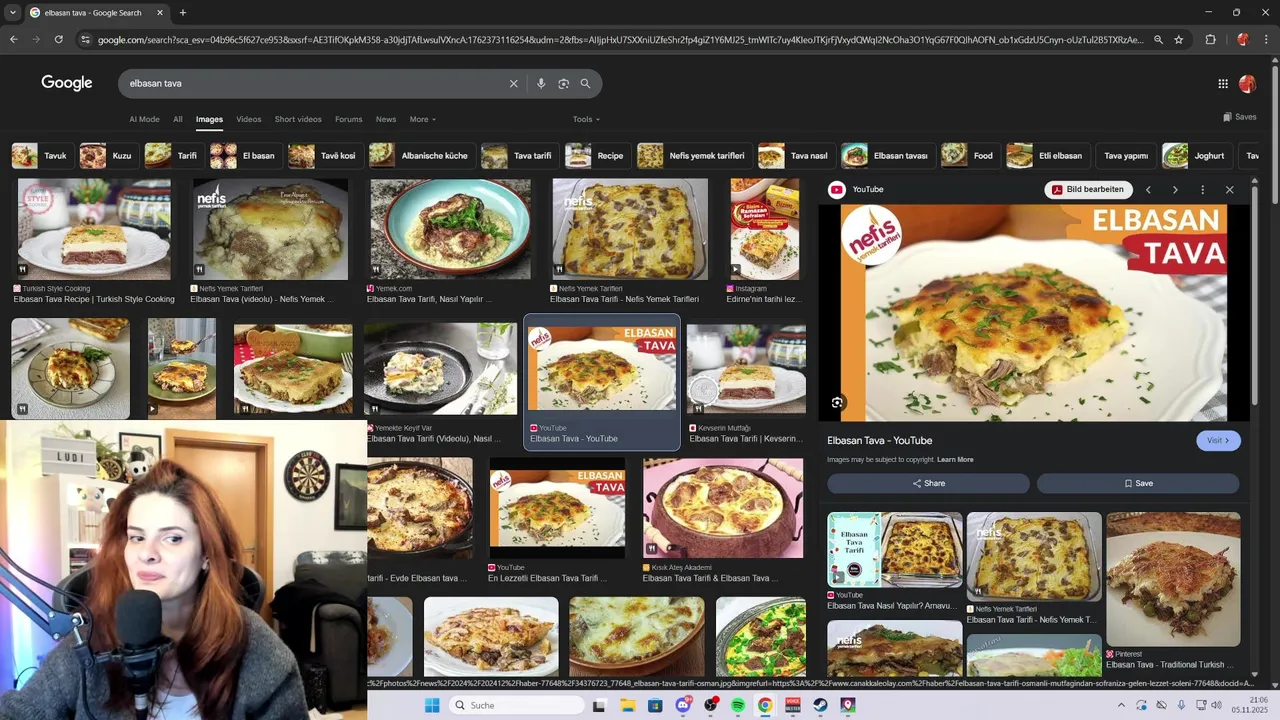Search inside preview image with Lens icon
The image size is (1280, 720).
click(x=837, y=403)
